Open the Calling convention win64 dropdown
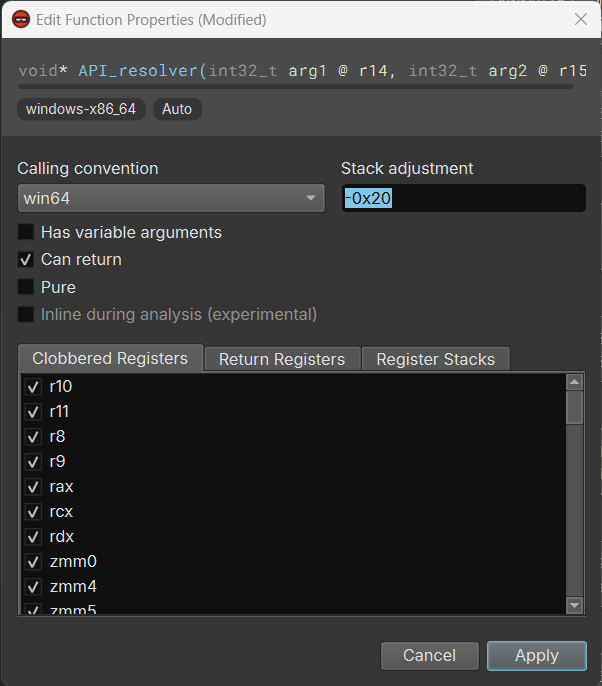602x686 pixels. tap(171, 198)
